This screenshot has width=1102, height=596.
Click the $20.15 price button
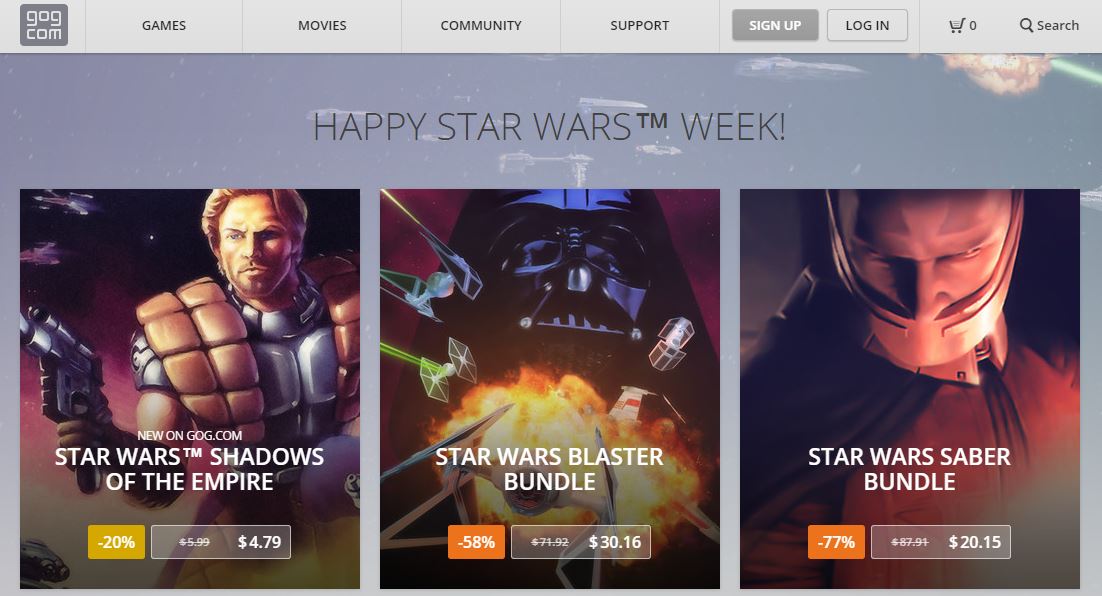(x=941, y=542)
